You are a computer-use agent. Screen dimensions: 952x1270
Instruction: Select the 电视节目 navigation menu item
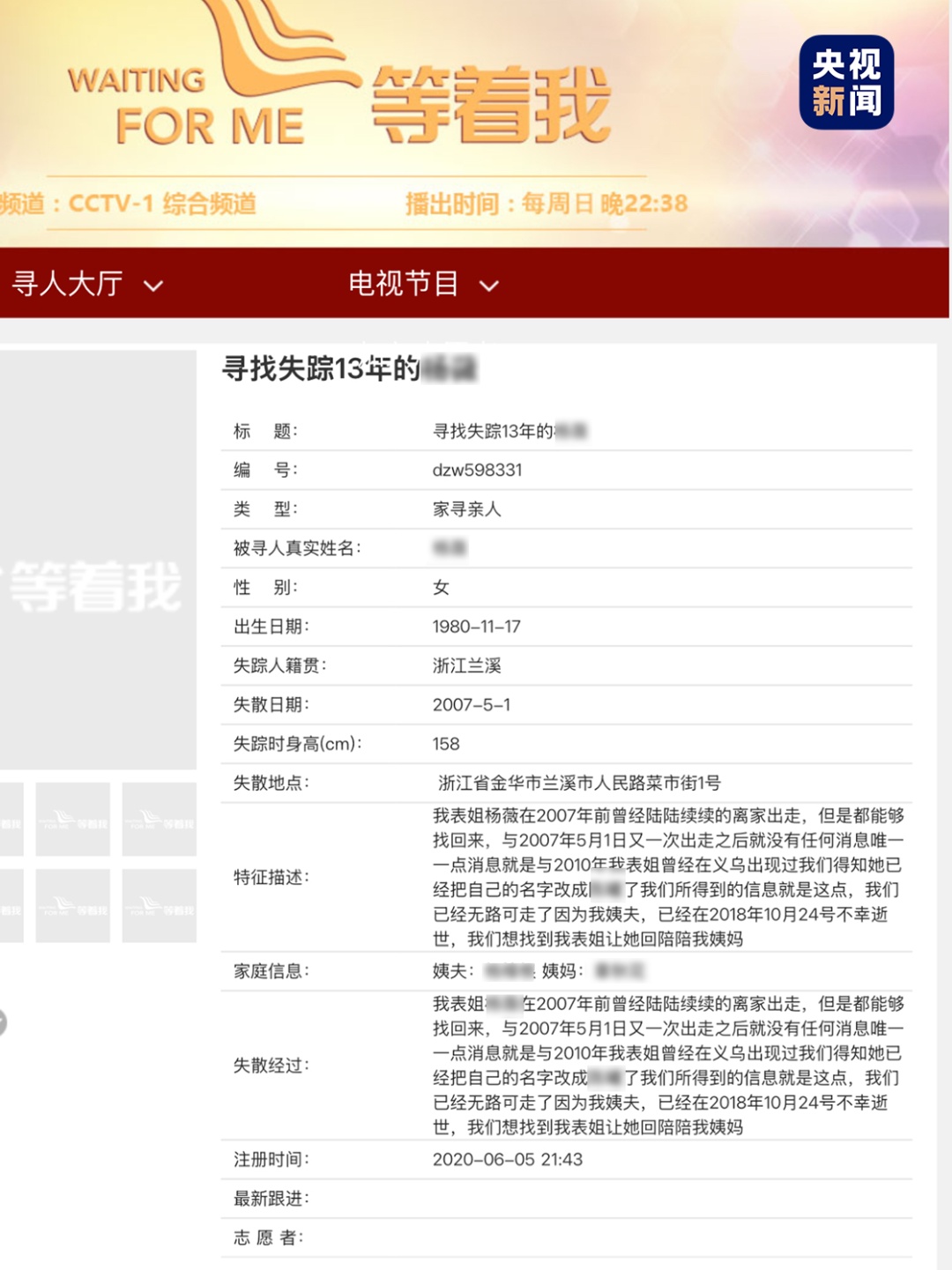pos(405,284)
